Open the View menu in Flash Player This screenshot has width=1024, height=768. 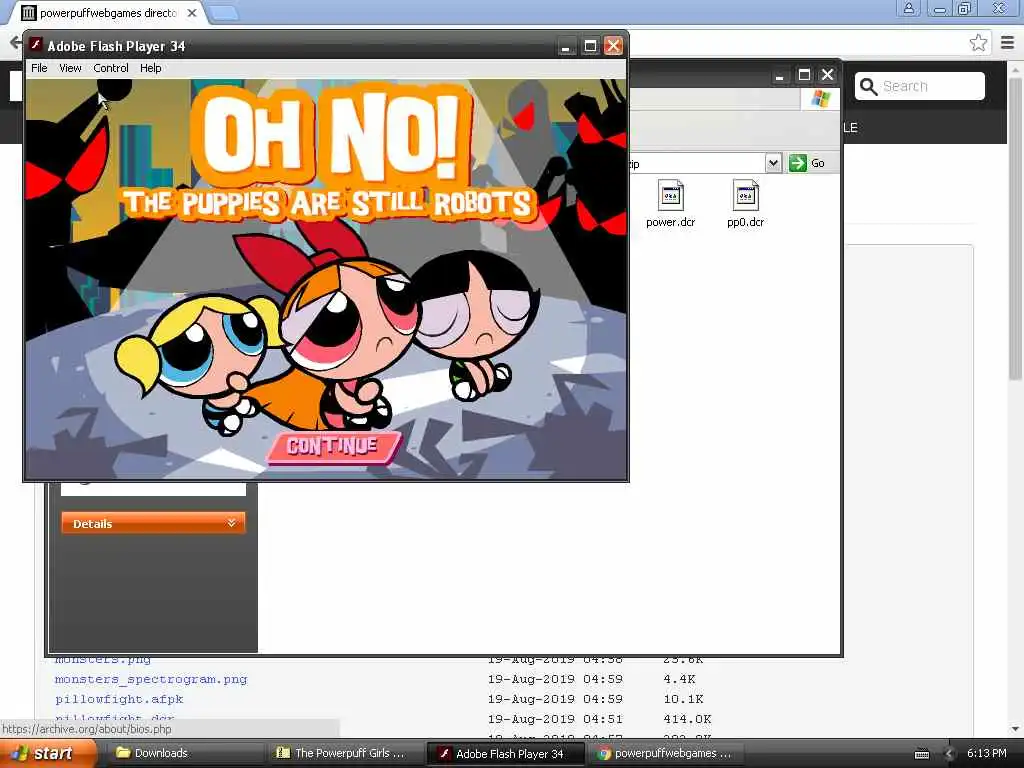(x=70, y=68)
